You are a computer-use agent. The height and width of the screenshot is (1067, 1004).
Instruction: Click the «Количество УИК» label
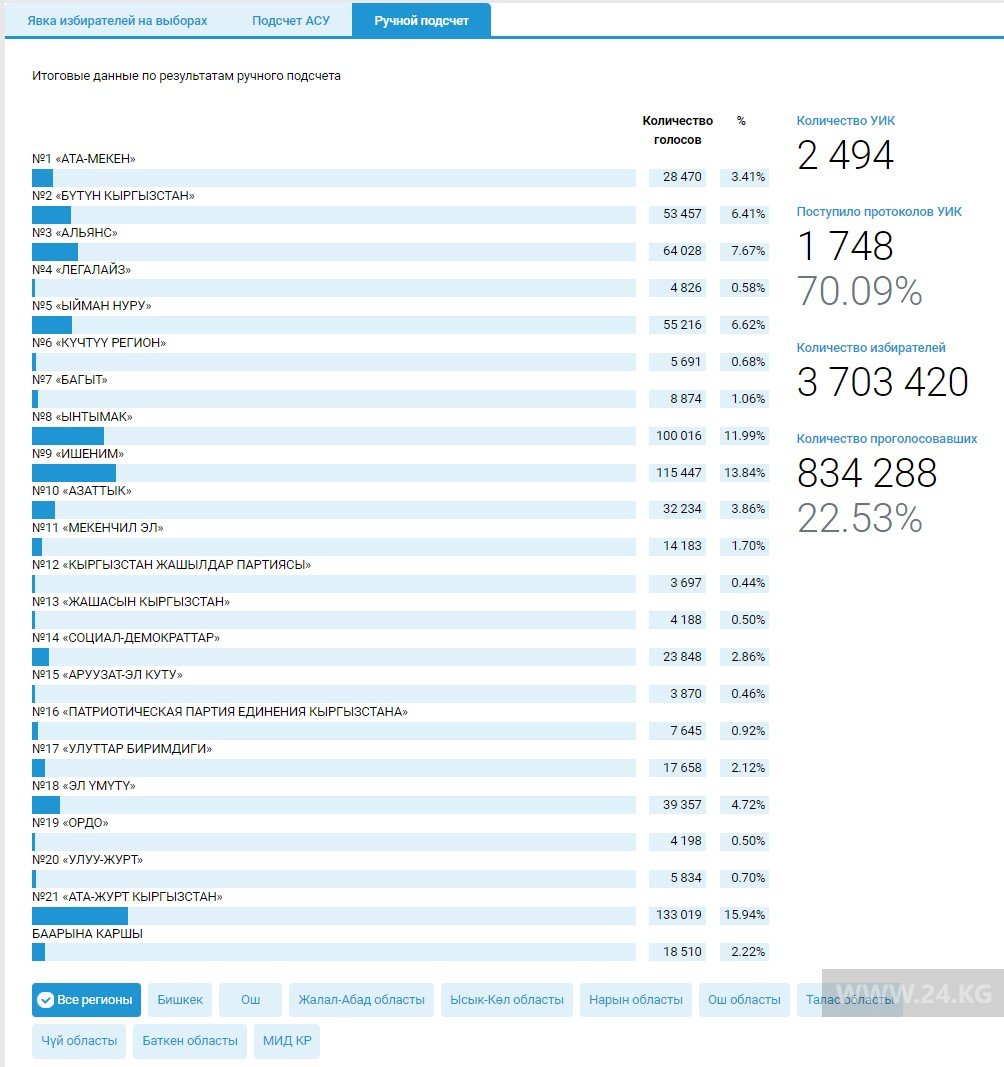coord(846,121)
